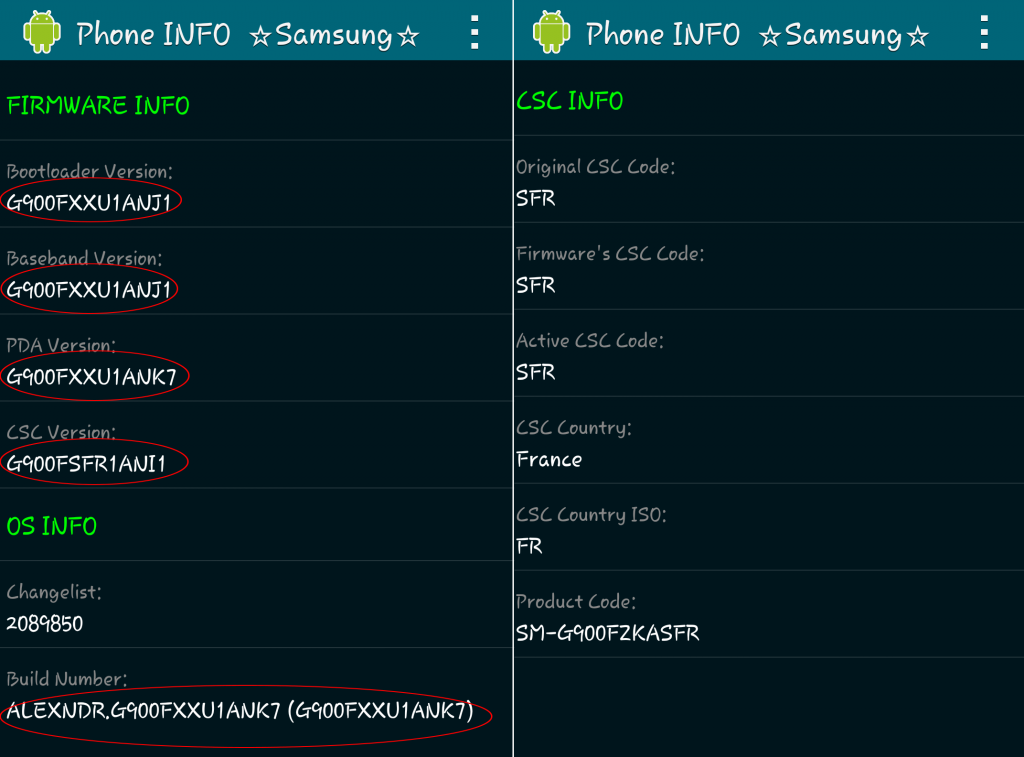Open the overflow menu in right panel

[984, 33]
